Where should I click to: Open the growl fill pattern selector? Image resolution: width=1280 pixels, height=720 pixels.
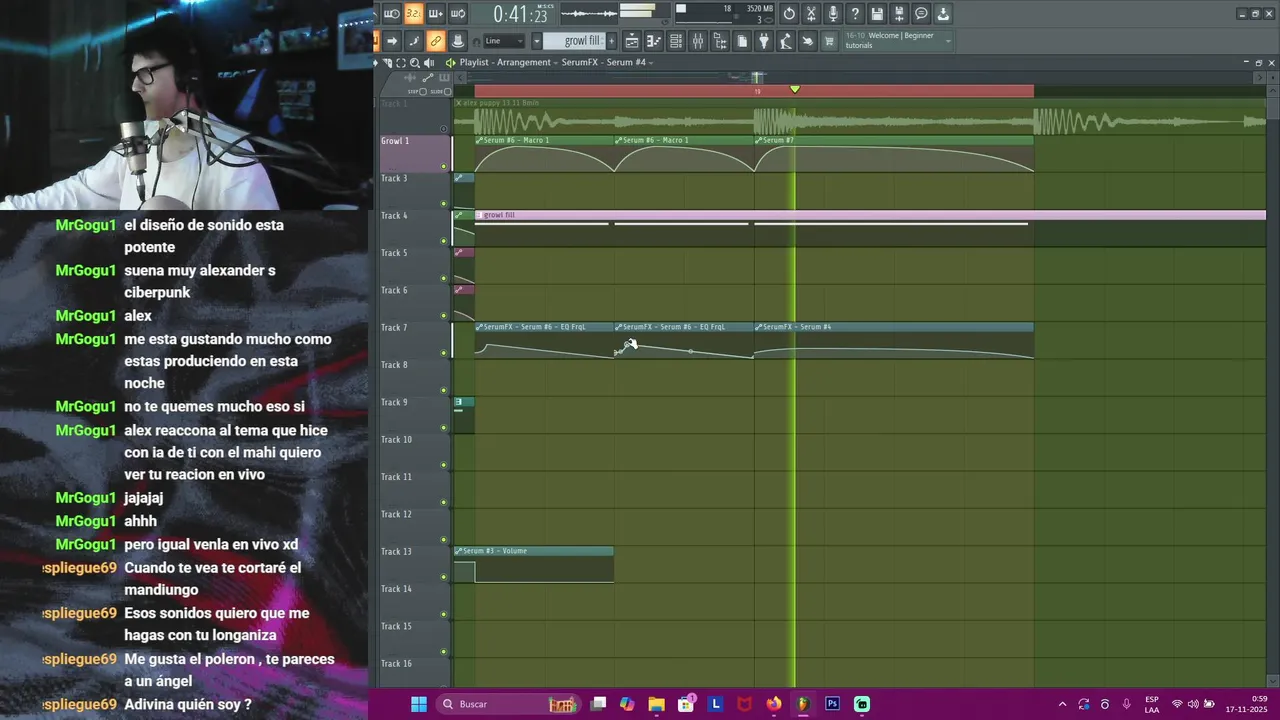[x=576, y=41]
